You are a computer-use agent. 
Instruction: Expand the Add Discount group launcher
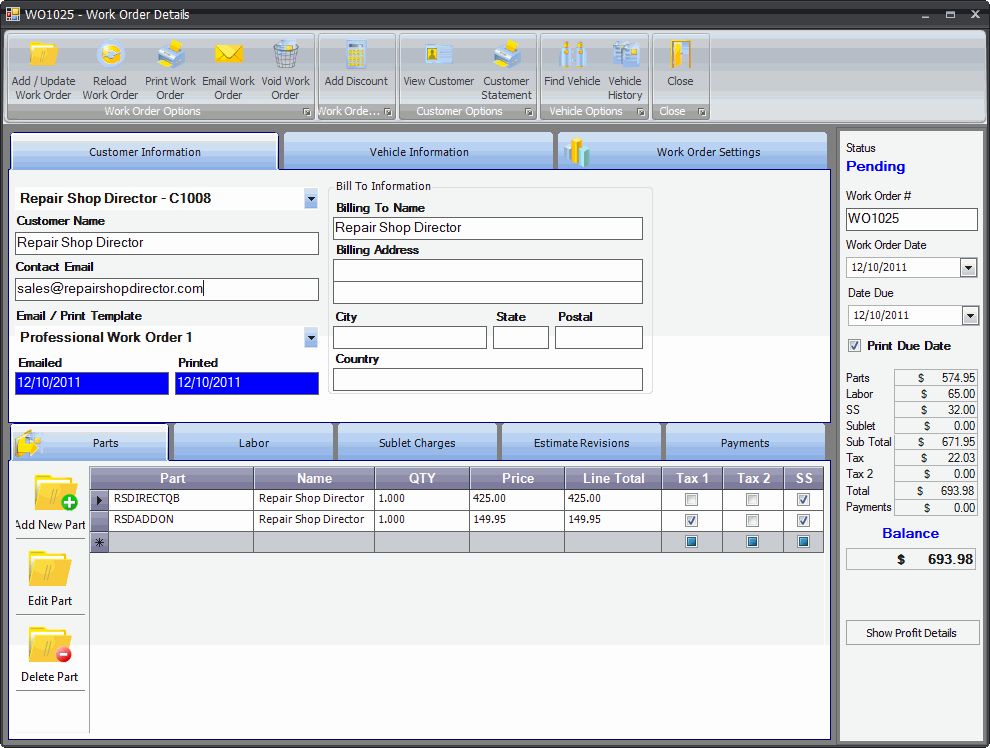coord(388,112)
